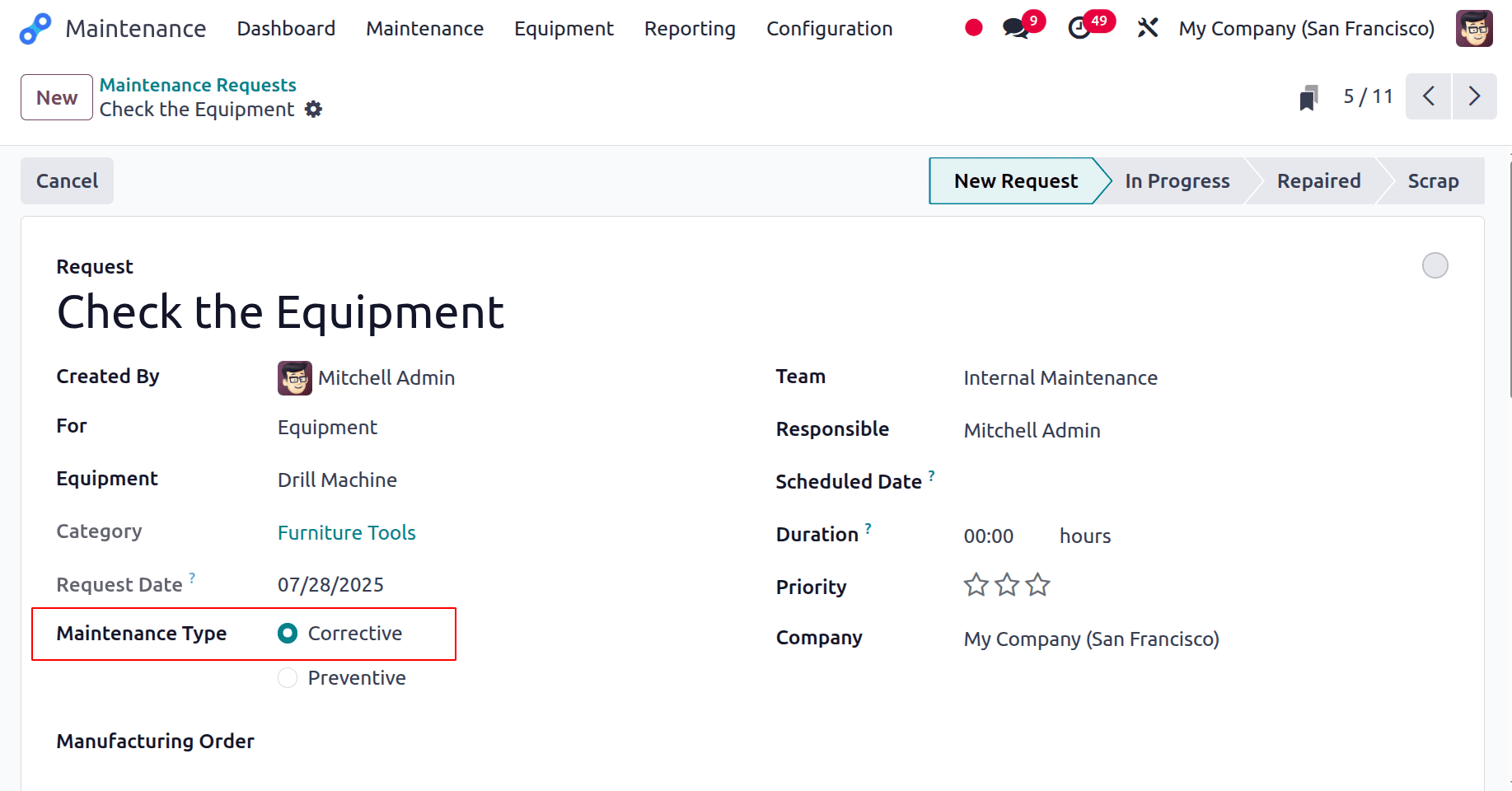This screenshot has height=791, width=1512.
Task: Open the Maintenance app home icon
Action: [35, 29]
